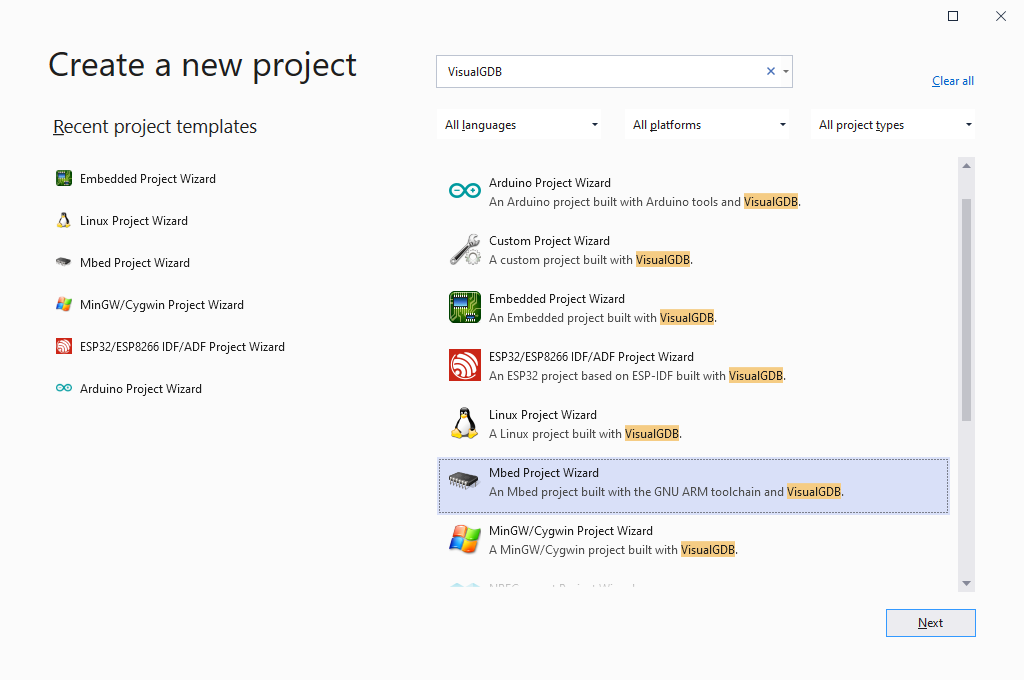Click the red ESP32 icon in the results list
The image size is (1024, 680).
point(465,365)
